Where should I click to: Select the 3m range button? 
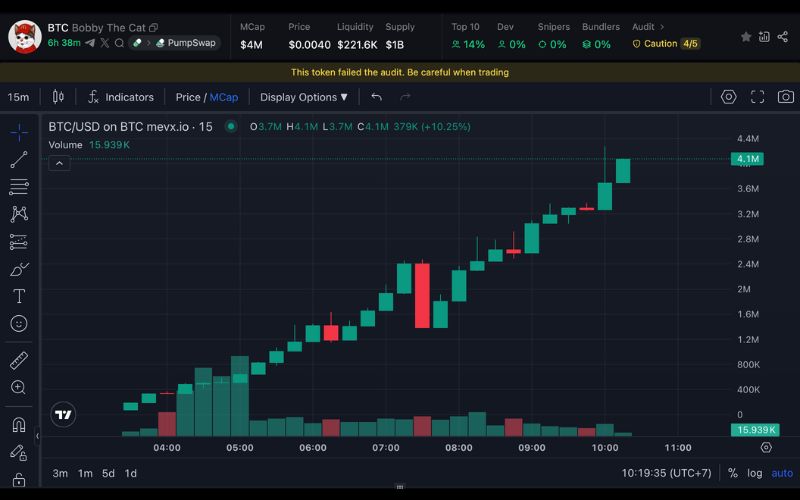[60, 473]
